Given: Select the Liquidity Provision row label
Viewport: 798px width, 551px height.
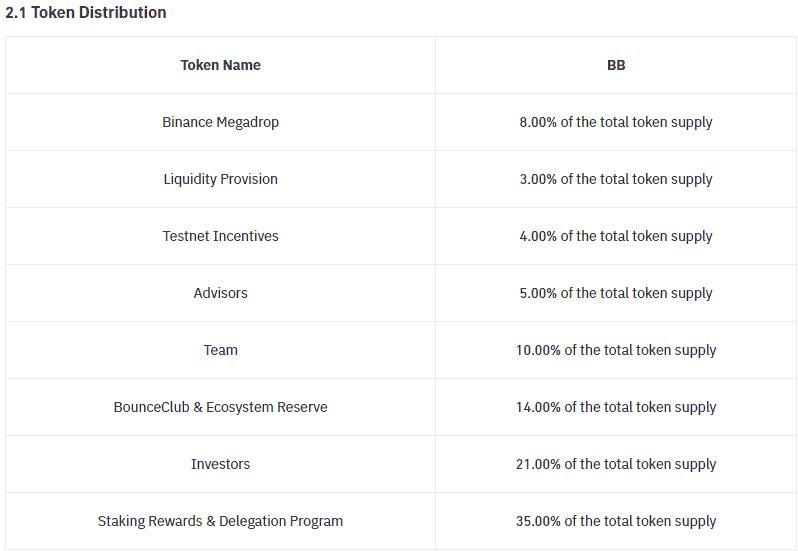Looking at the screenshot, I should 220,179.
